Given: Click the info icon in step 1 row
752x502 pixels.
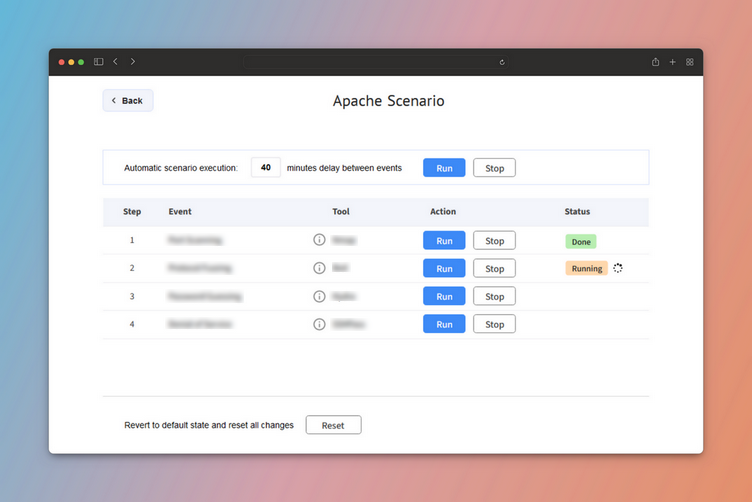Looking at the screenshot, I should click(x=319, y=240).
